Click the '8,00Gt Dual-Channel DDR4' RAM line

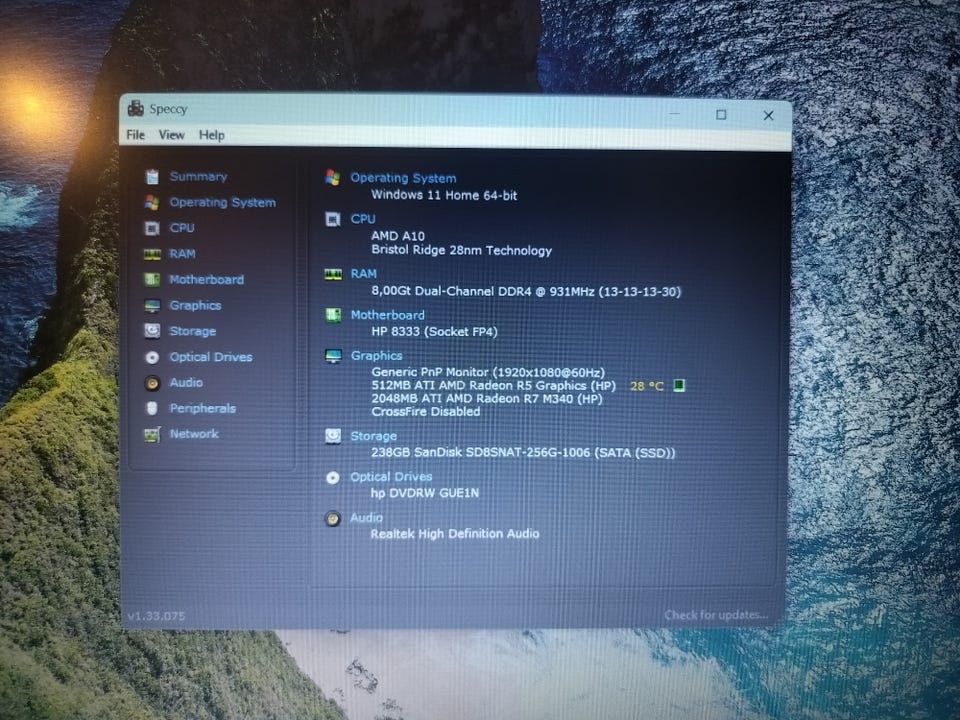pyautogui.click(x=526, y=291)
